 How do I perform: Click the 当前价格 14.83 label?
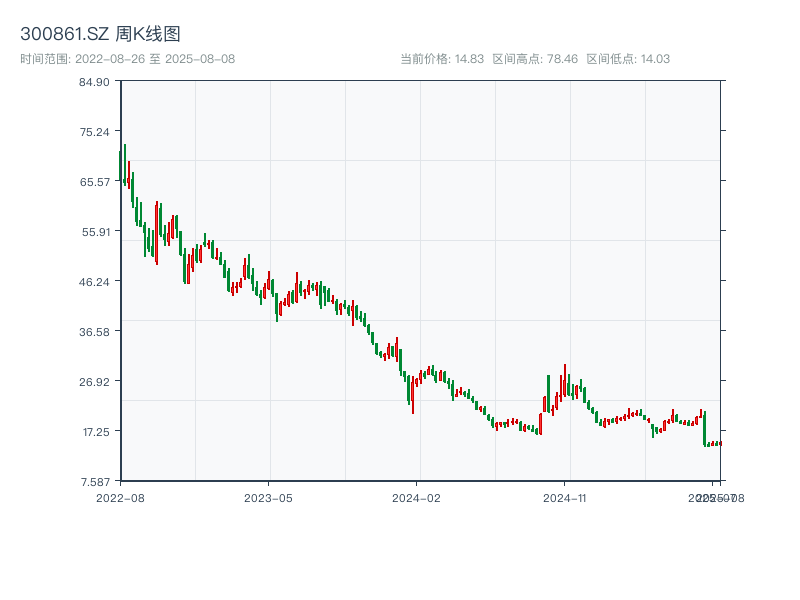tap(442, 59)
